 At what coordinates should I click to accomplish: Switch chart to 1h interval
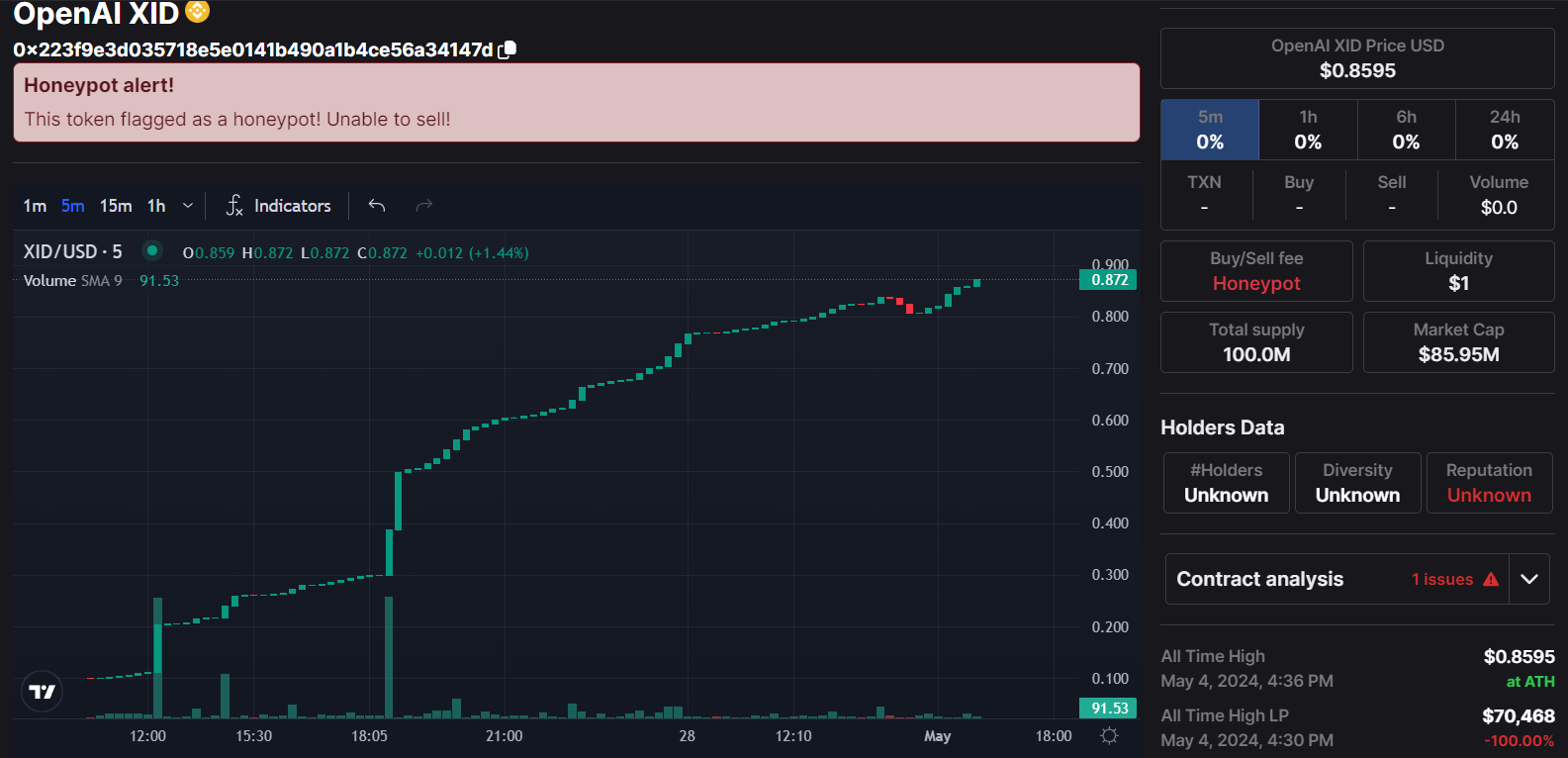(x=156, y=206)
